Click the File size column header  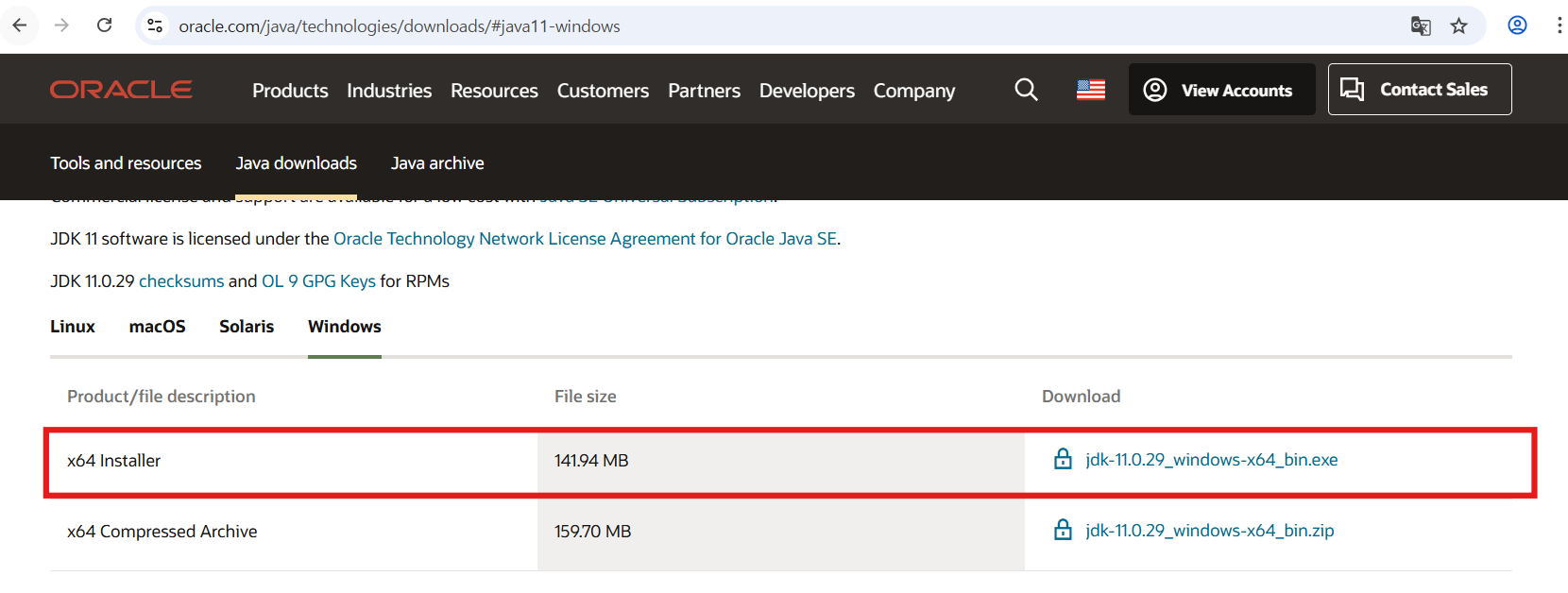[x=586, y=397]
